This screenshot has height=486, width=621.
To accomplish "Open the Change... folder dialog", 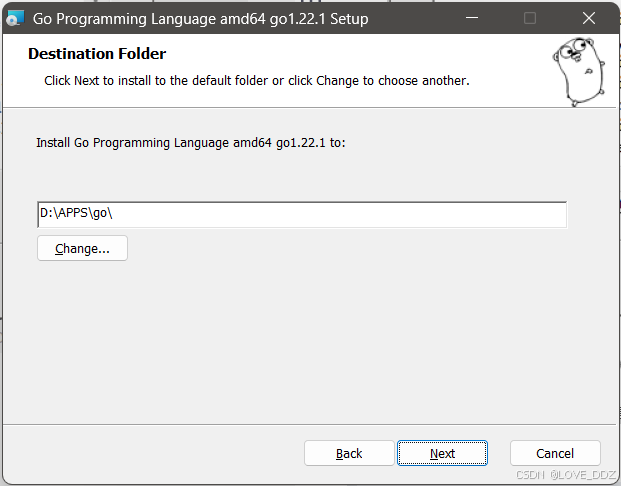I will click(82, 248).
